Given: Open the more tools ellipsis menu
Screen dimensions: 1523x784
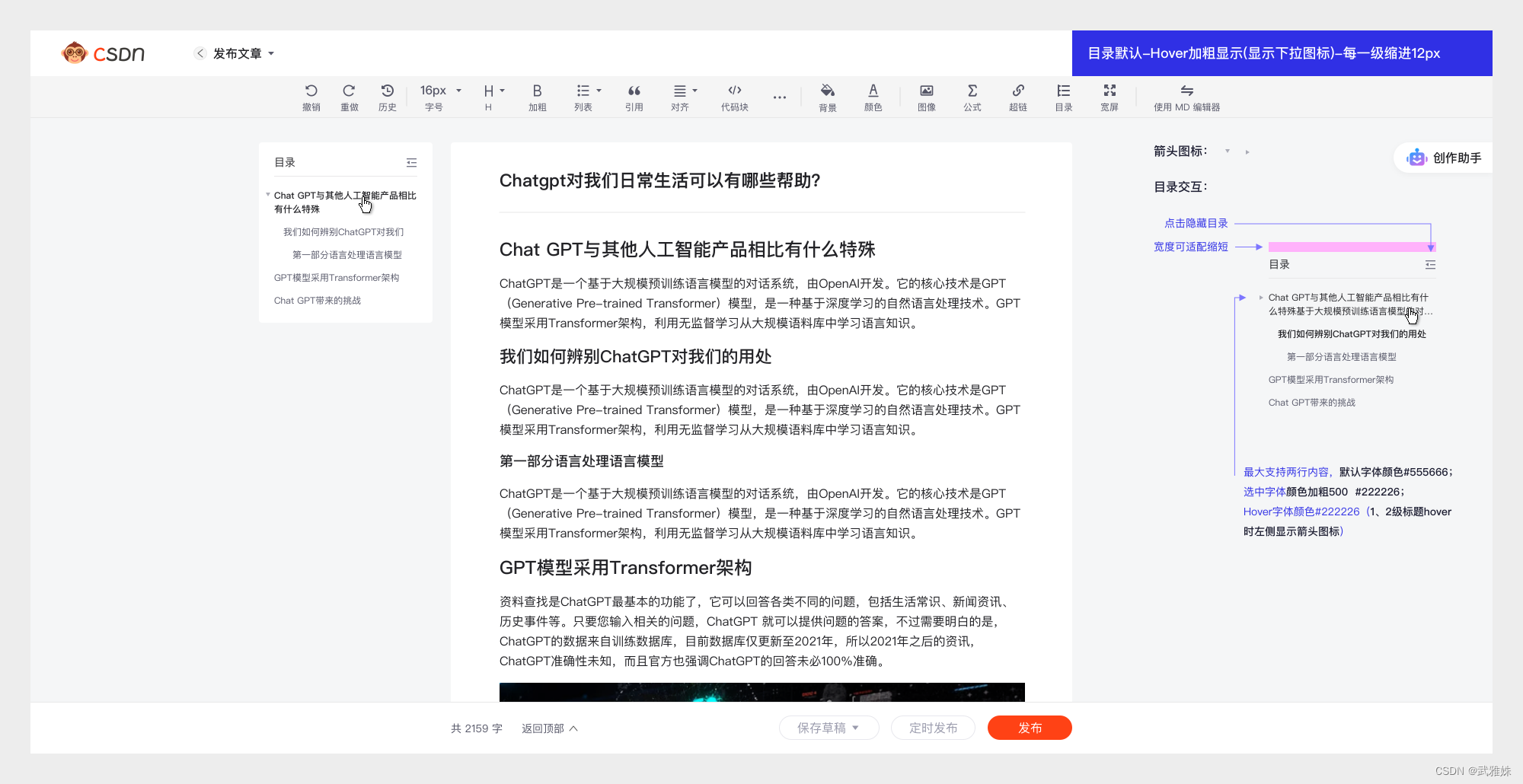Looking at the screenshot, I should click(x=779, y=97).
